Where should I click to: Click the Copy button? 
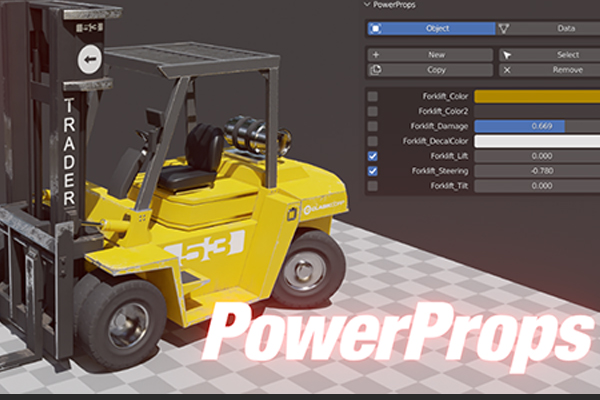click(x=430, y=70)
